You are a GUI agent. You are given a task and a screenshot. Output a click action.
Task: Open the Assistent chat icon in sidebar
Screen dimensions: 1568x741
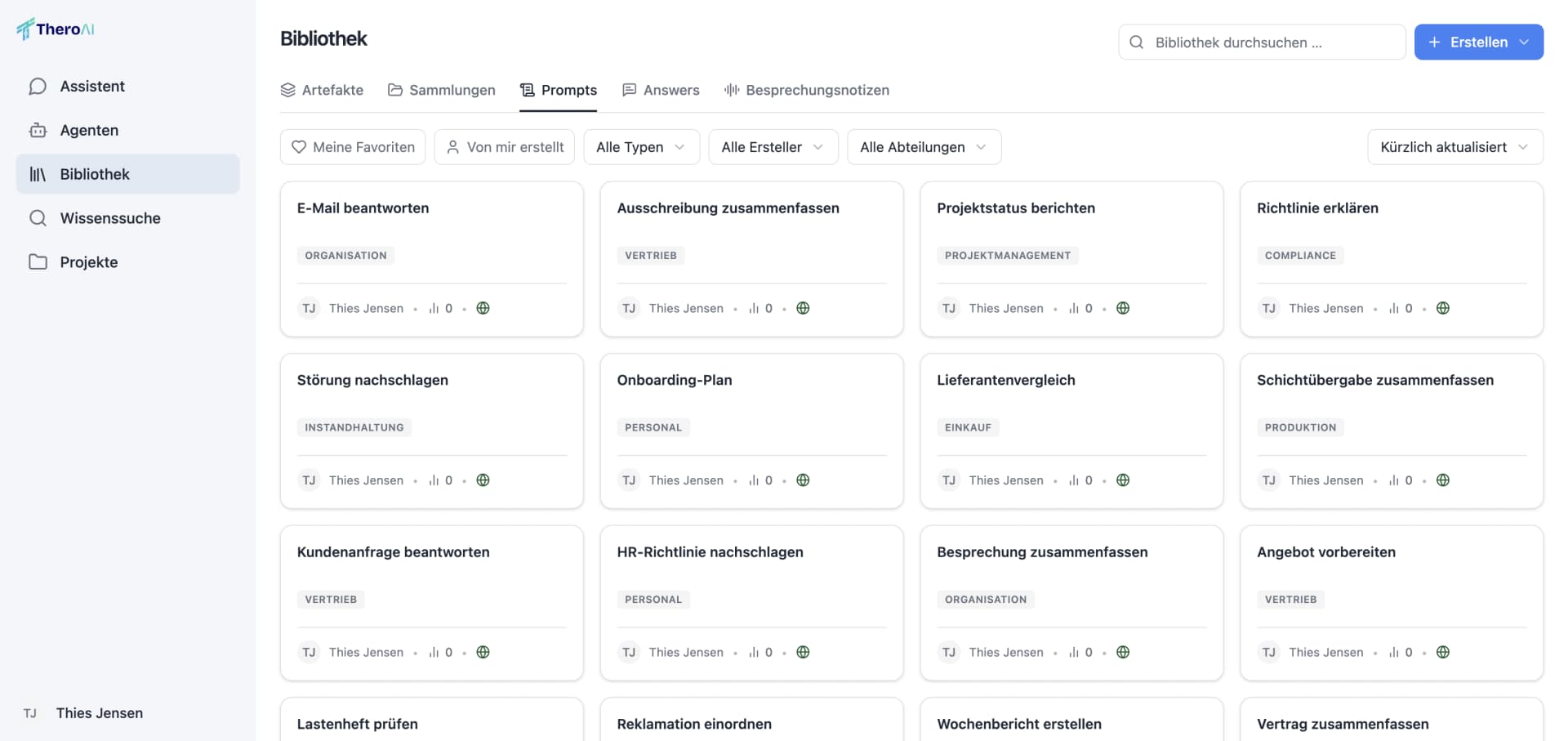click(x=38, y=87)
